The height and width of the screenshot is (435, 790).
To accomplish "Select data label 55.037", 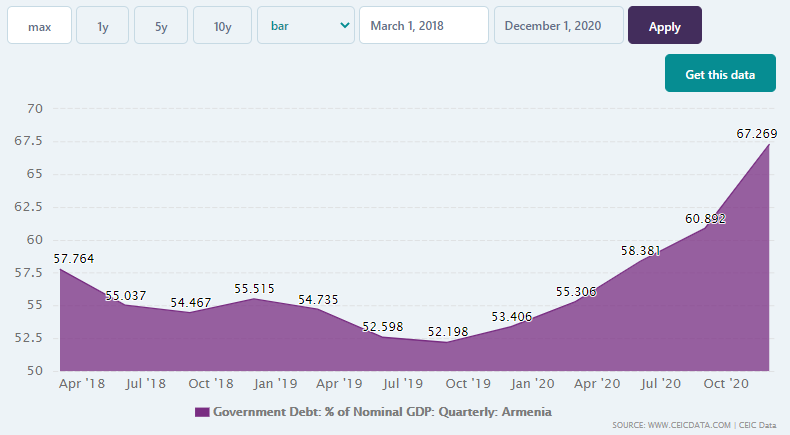I will pyautogui.click(x=125, y=295).
